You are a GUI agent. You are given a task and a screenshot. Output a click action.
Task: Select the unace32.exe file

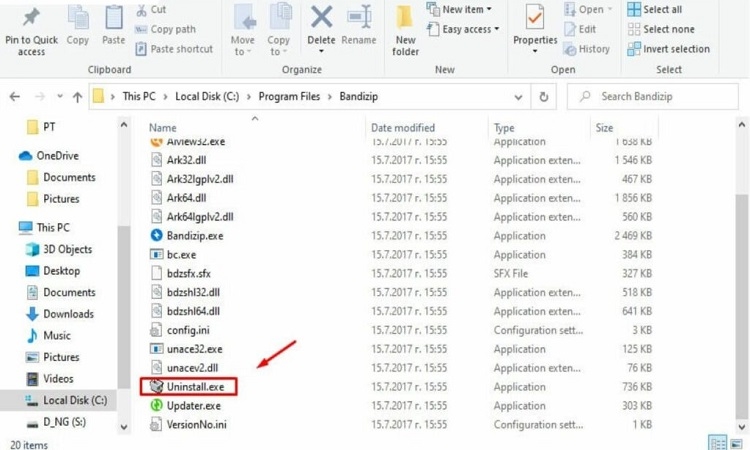tap(187, 349)
